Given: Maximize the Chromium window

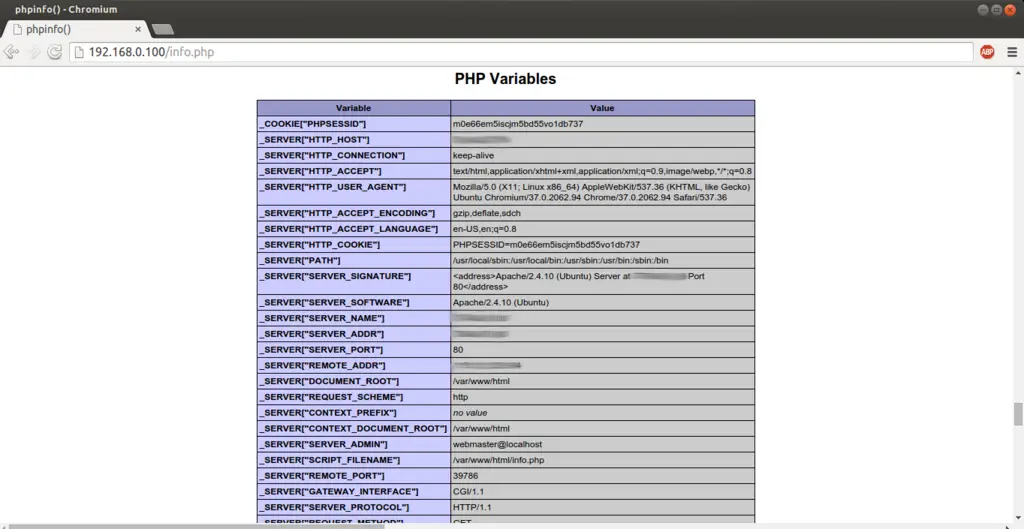Looking at the screenshot, I should pos(995,9).
